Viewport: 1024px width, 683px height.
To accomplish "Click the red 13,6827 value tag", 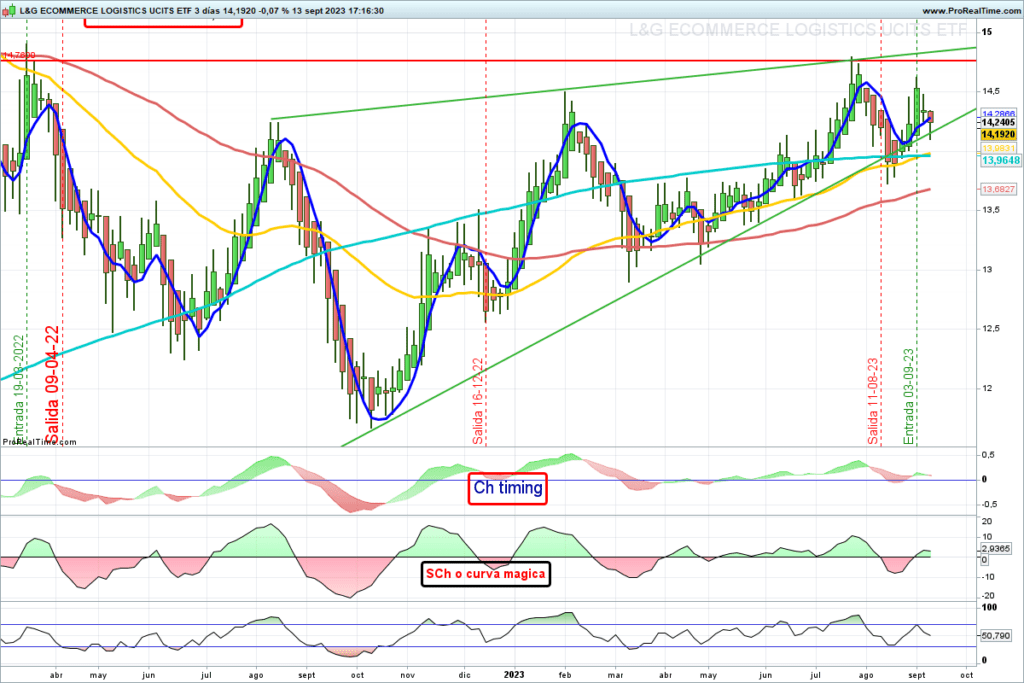I will click(999, 189).
